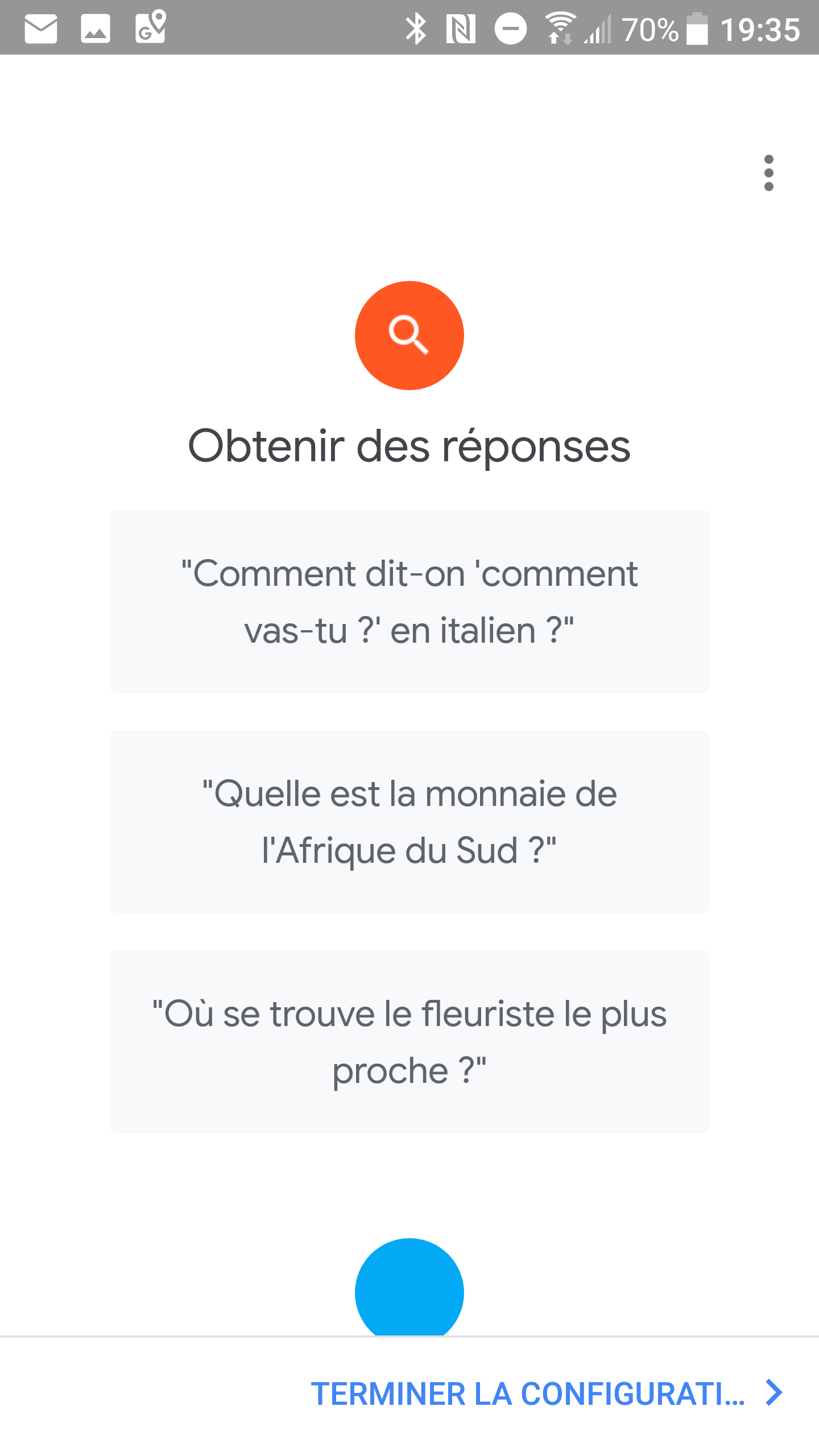The width and height of the screenshot is (819, 1456).
Task: Select the 'comment vas-tu en italien' suggestion
Action: coord(409,602)
